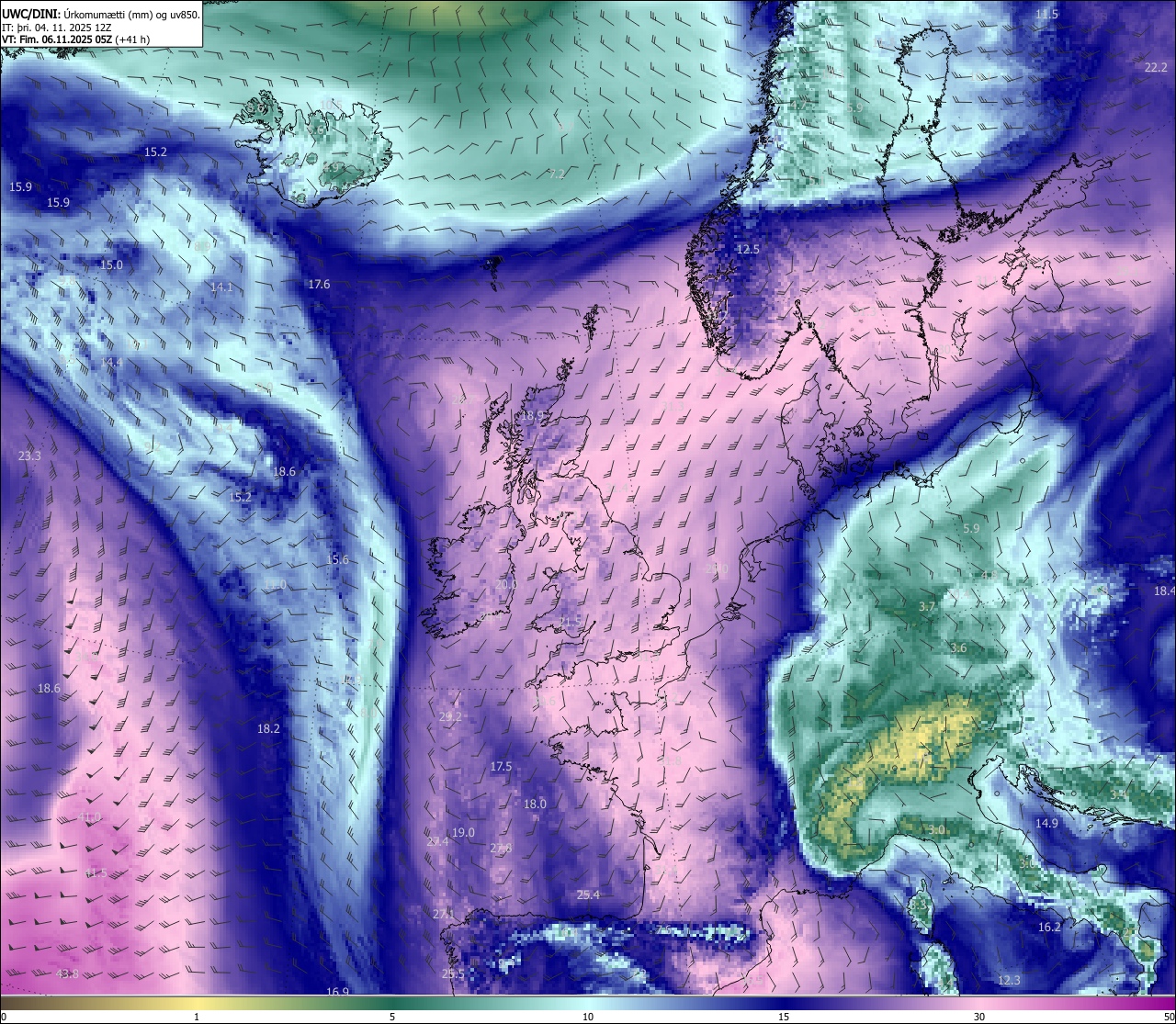1176x1024 pixels.
Task: Click the 15.0 value label
Action: click(x=111, y=264)
